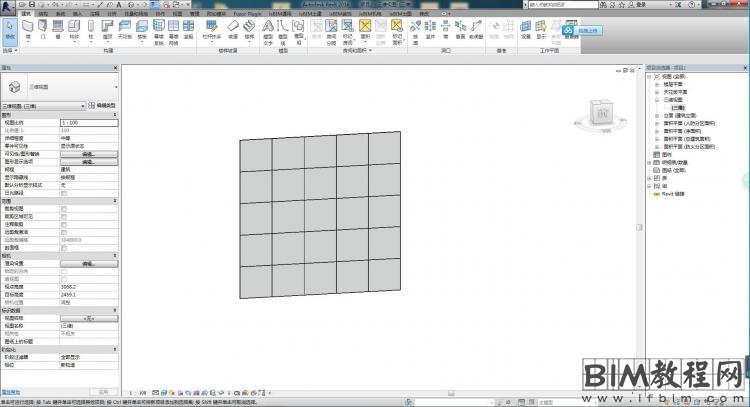Check the Section Box (剖面框) checkbox
750x407 pixels.
(x=64, y=249)
